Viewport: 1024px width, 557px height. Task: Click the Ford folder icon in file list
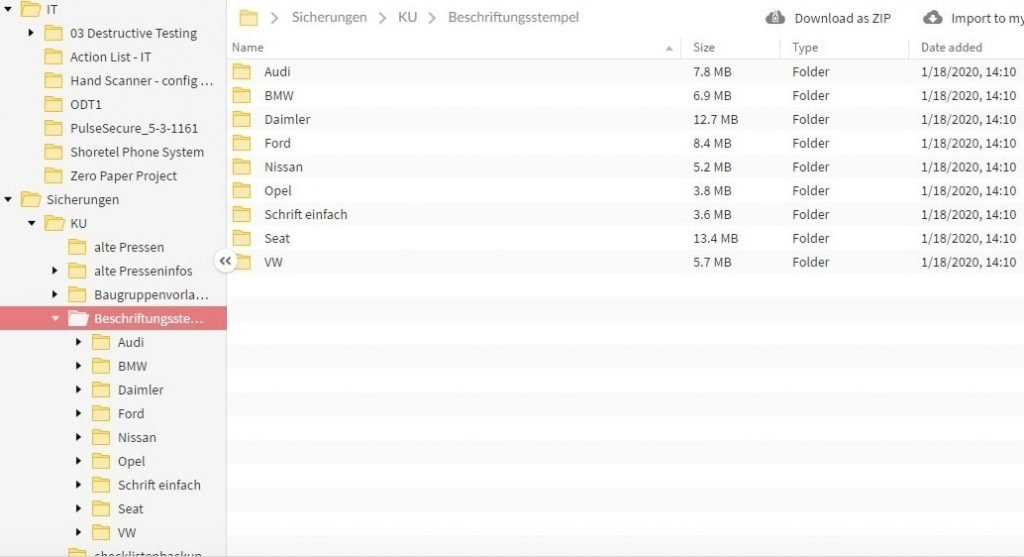coord(242,143)
